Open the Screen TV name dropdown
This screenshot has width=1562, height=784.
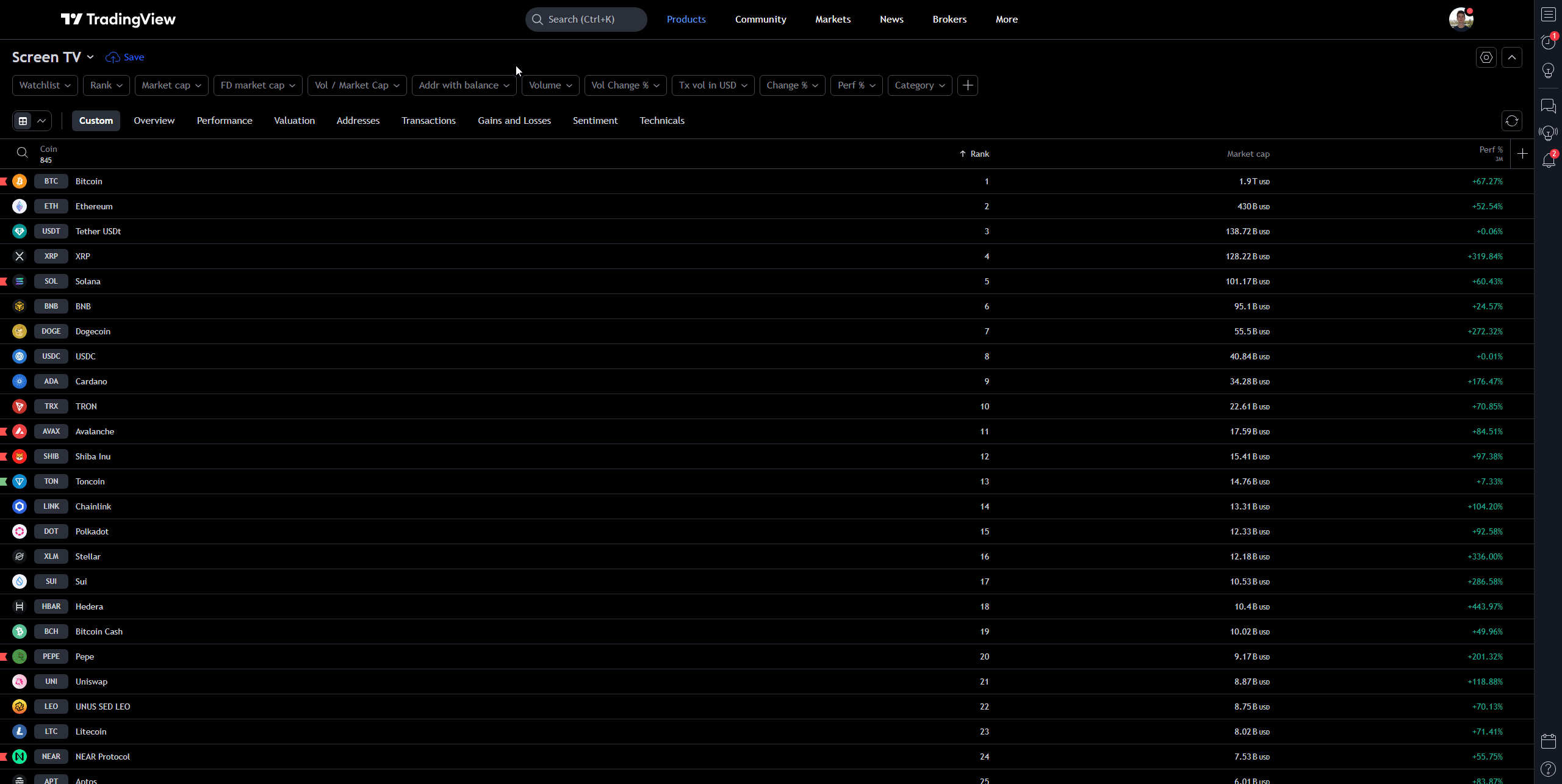click(53, 57)
